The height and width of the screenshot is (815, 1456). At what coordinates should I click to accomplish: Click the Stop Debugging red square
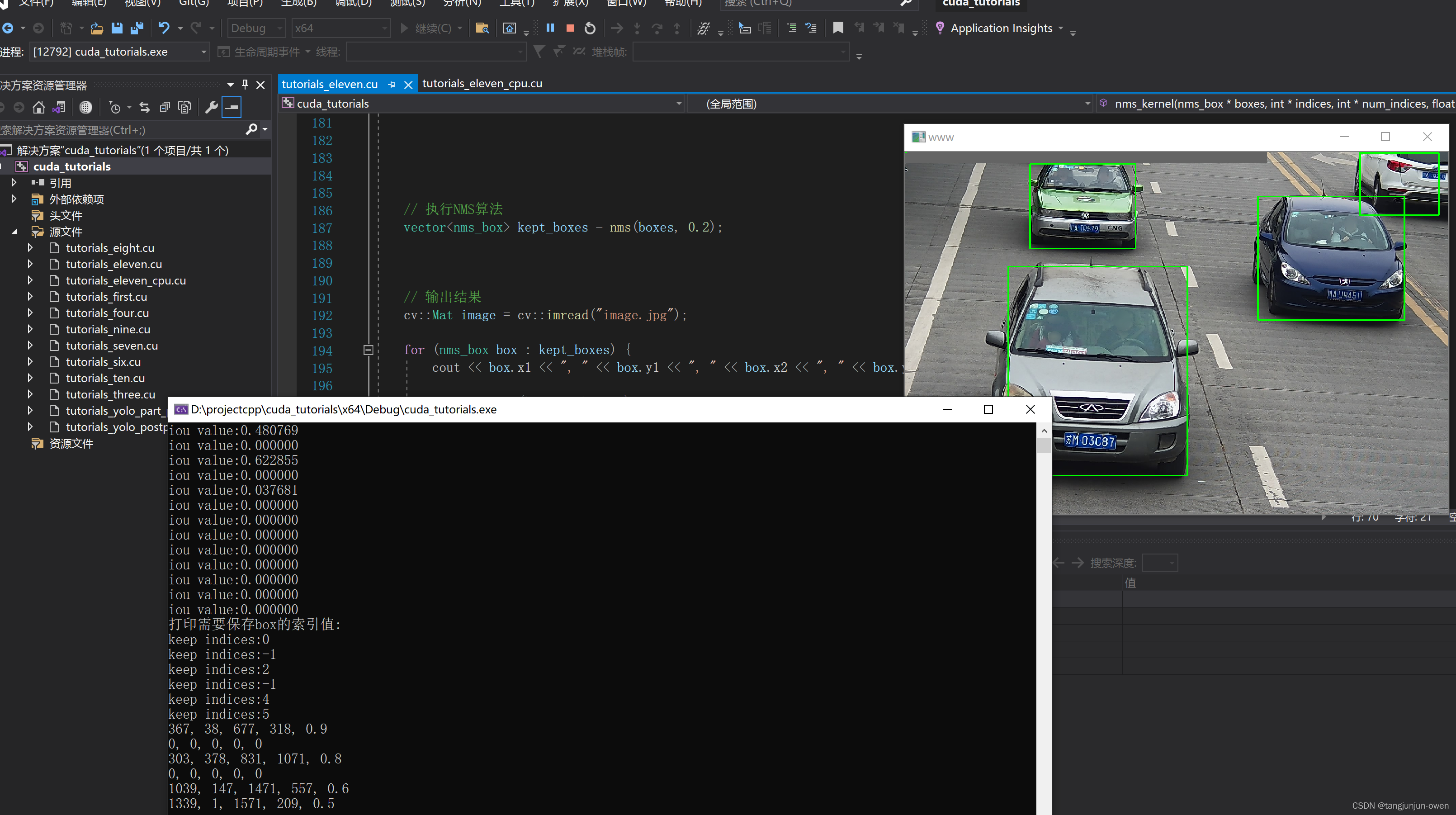pyautogui.click(x=570, y=28)
